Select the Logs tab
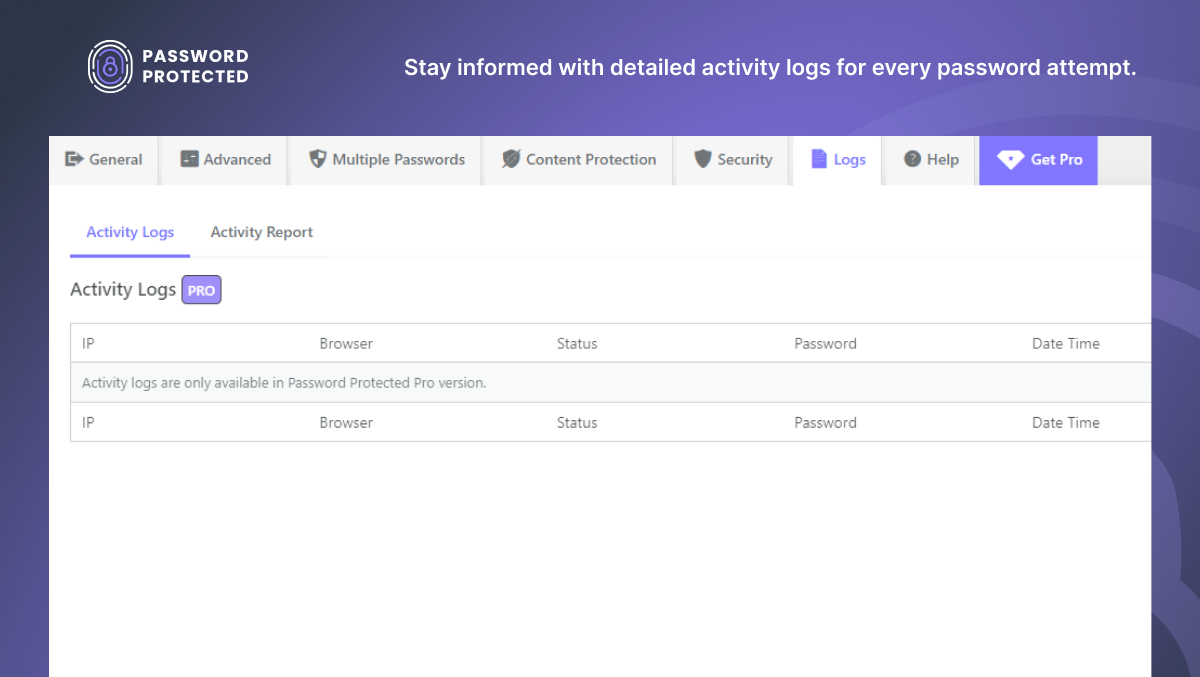 point(838,160)
